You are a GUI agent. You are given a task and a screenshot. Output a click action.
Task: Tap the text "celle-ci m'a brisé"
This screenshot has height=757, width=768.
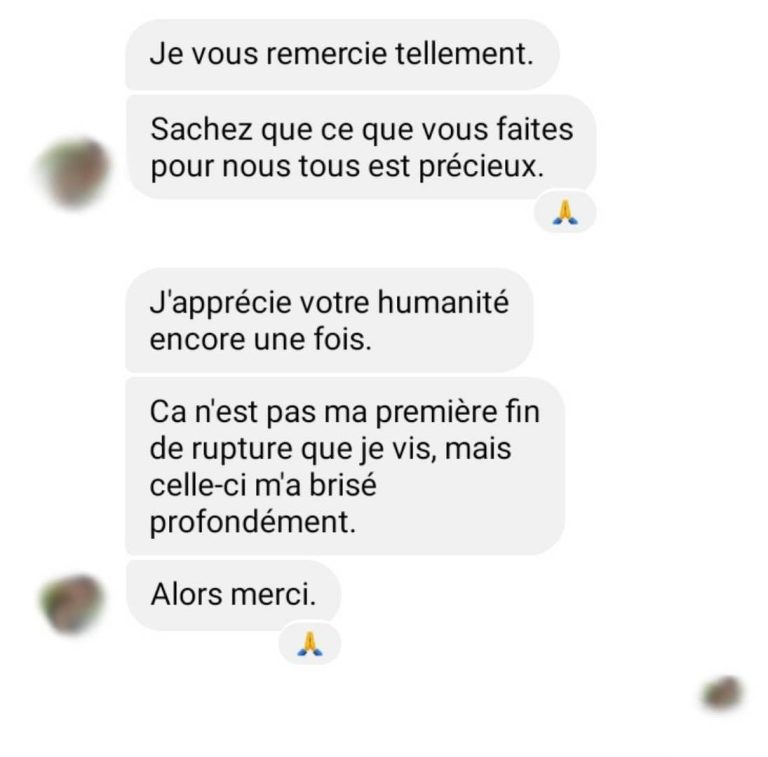(x=263, y=485)
